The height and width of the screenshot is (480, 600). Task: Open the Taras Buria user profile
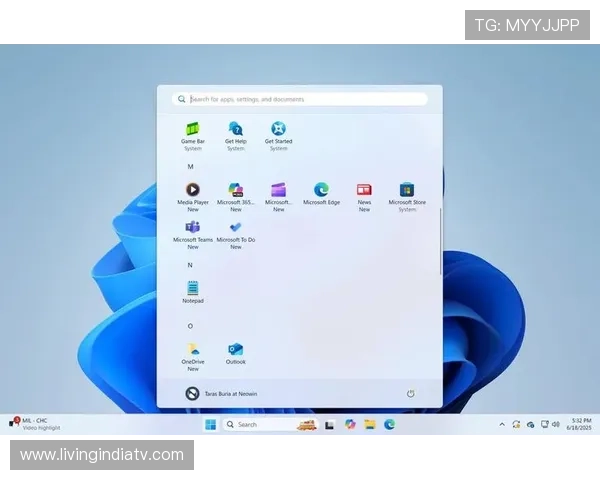pyautogui.click(x=222, y=394)
